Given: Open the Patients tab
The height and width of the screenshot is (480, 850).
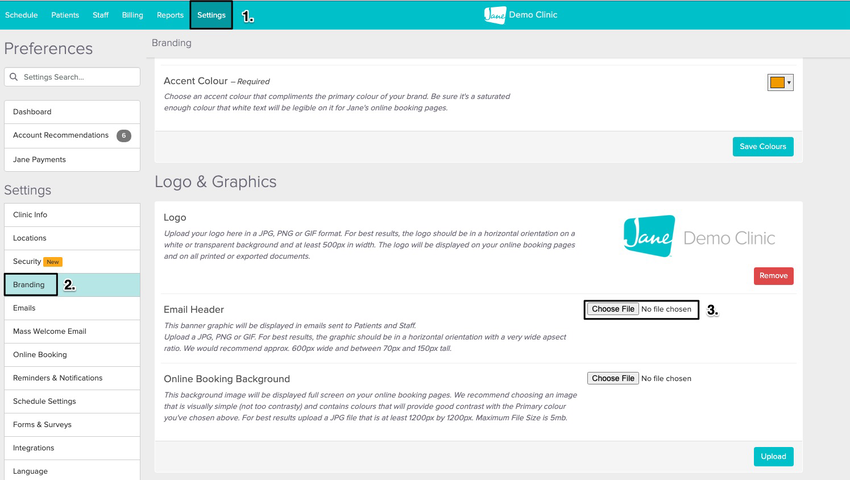Looking at the screenshot, I should click(x=65, y=15).
